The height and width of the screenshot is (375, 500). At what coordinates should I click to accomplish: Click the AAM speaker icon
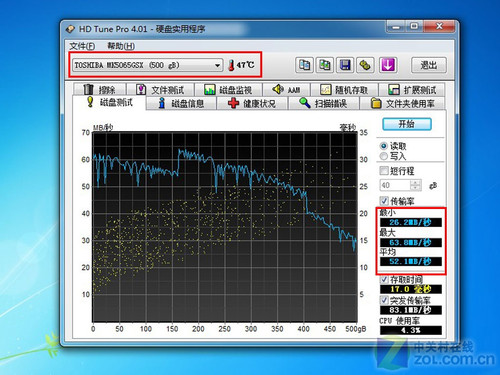277,89
